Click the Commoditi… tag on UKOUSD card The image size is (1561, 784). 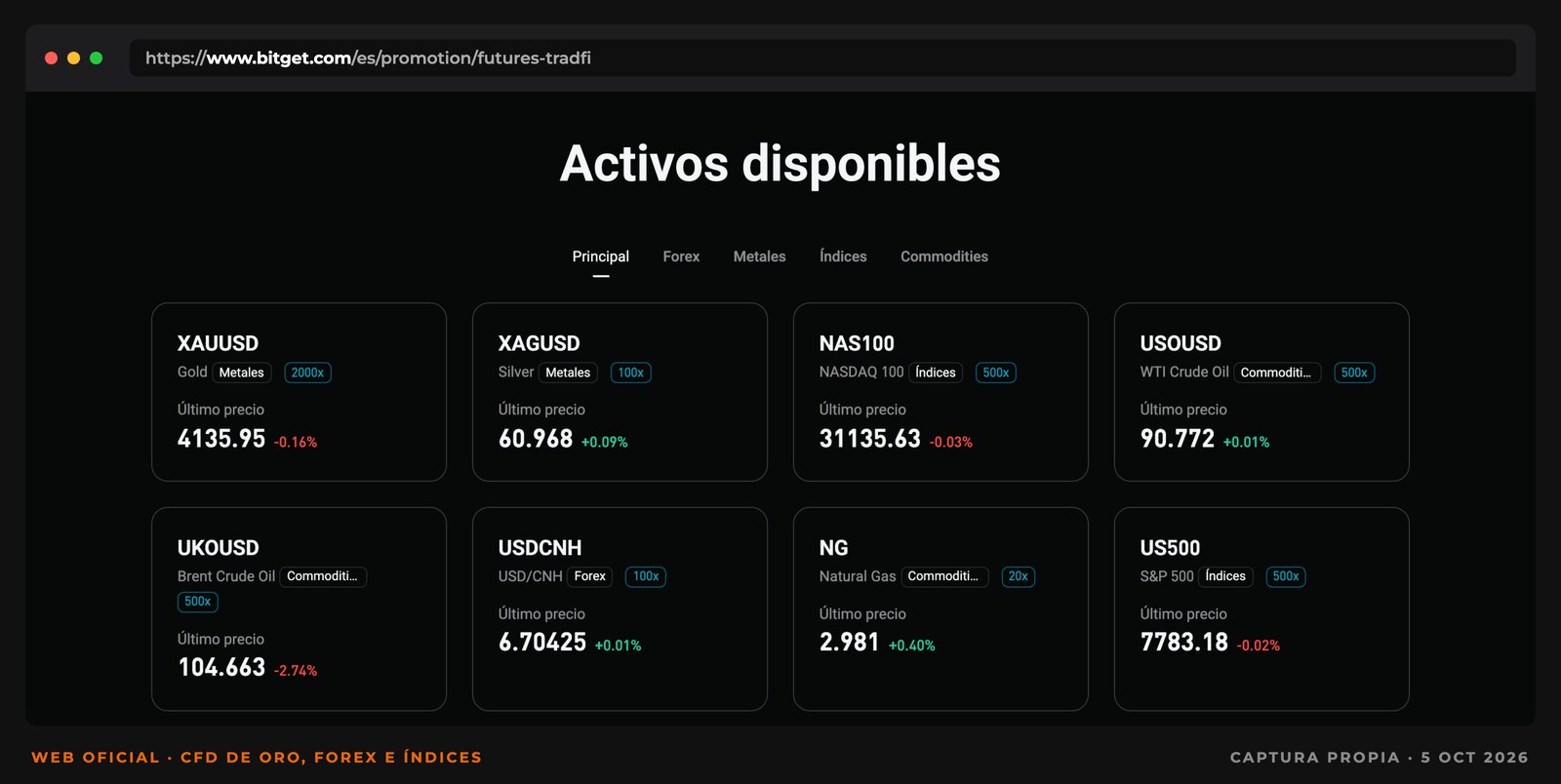pos(323,576)
